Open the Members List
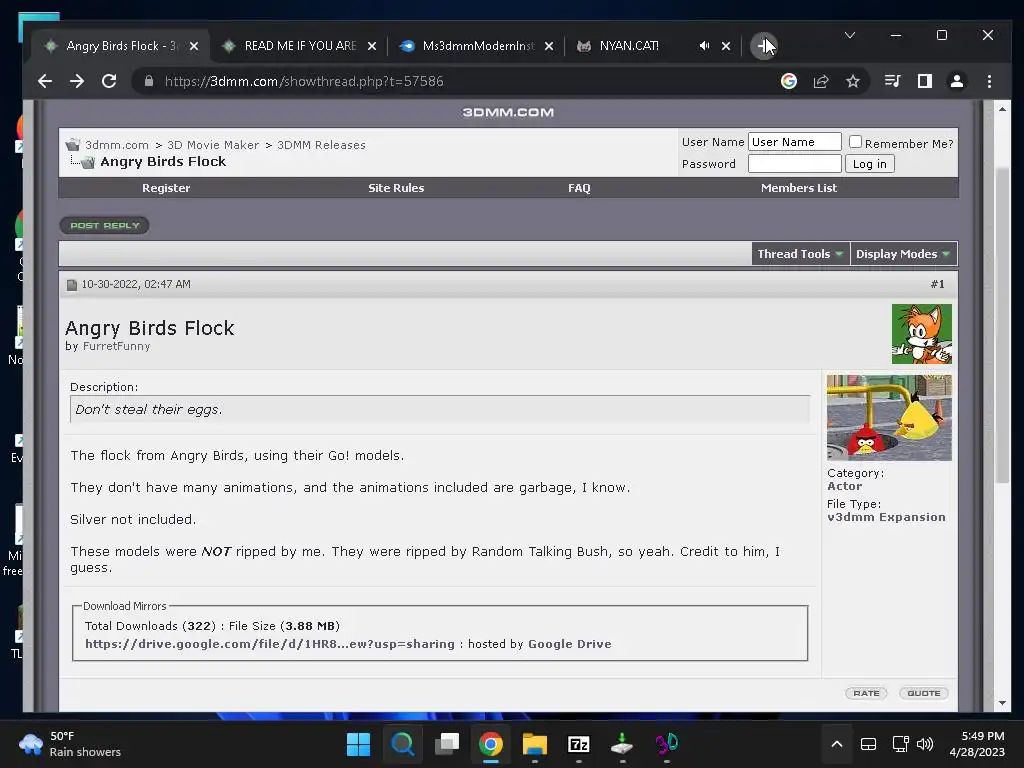1024x768 pixels. (799, 188)
